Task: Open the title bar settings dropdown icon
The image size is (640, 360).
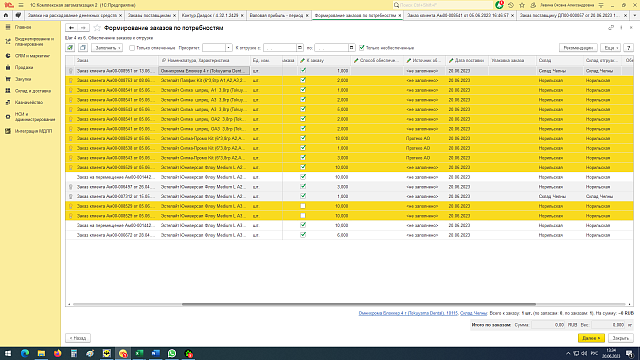Action: pos(601,5)
